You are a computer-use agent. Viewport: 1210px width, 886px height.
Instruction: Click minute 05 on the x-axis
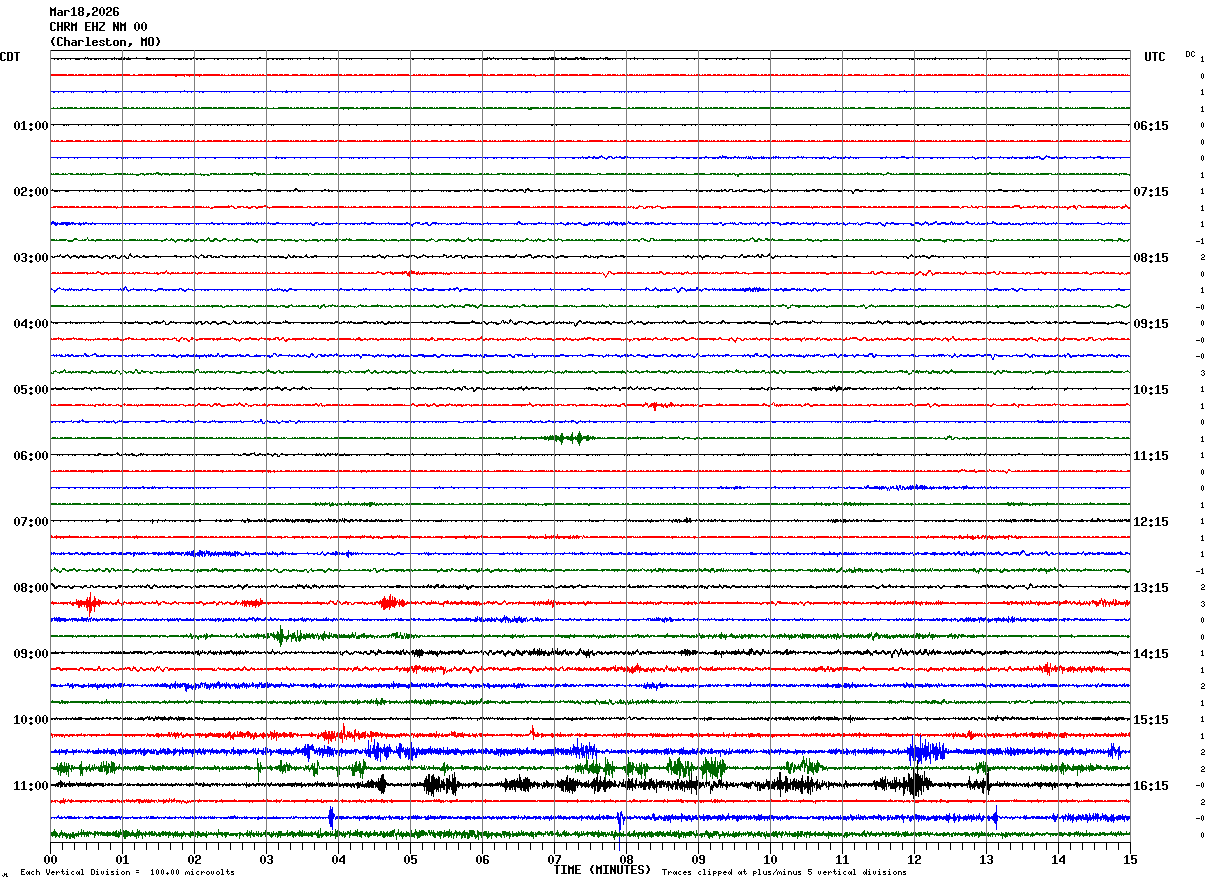[x=410, y=859]
